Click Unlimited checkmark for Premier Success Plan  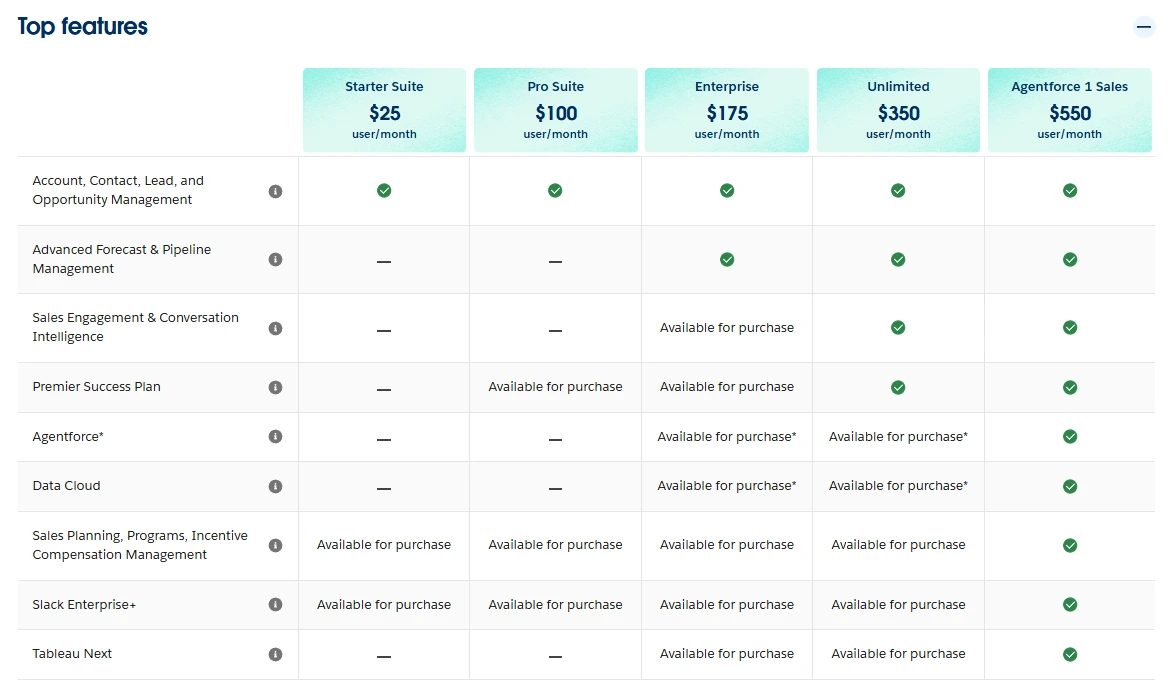pyautogui.click(x=898, y=387)
